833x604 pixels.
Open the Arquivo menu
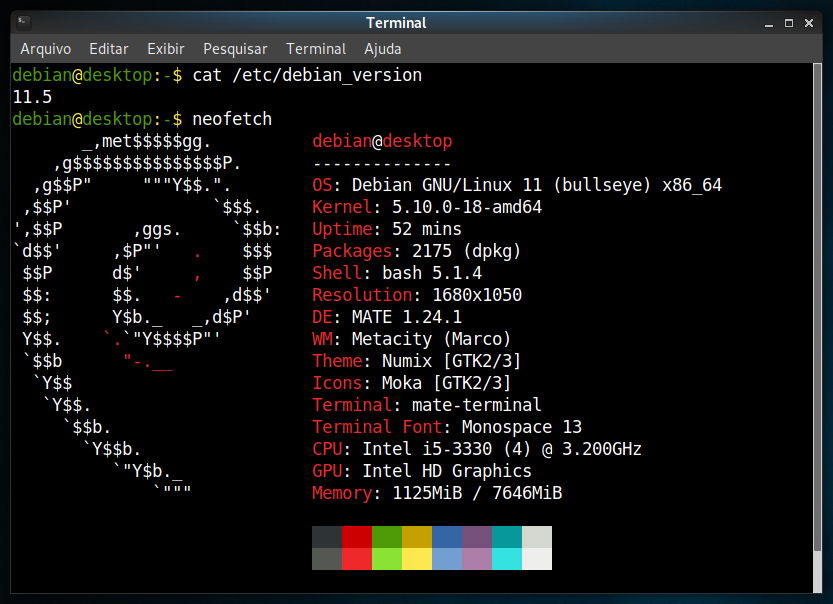46,49
